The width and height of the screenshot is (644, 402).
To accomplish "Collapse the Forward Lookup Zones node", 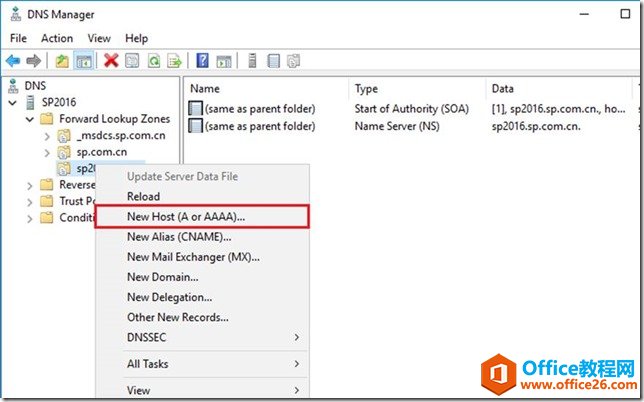I will coord(30,119).
